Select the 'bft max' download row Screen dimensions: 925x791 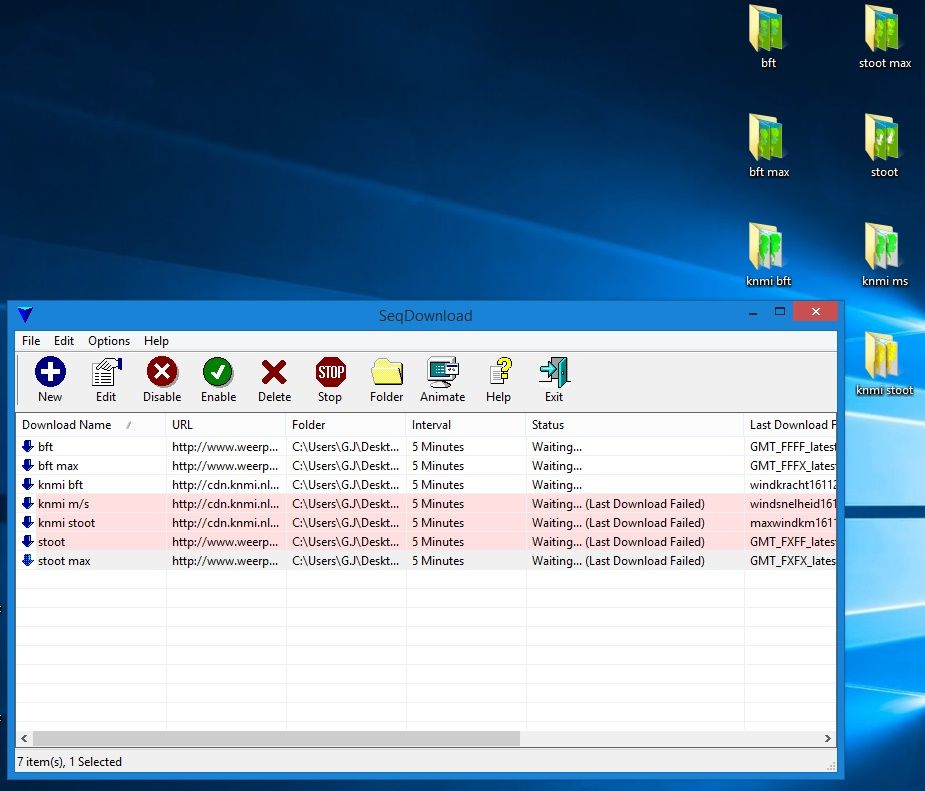tap(58, 466)
